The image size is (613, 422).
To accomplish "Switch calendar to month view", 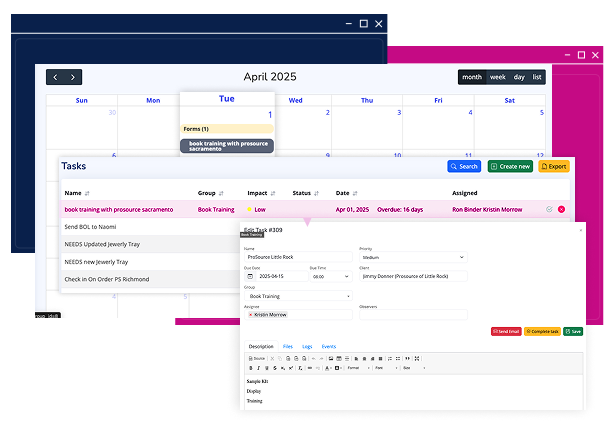I will (x=472, y=77).
